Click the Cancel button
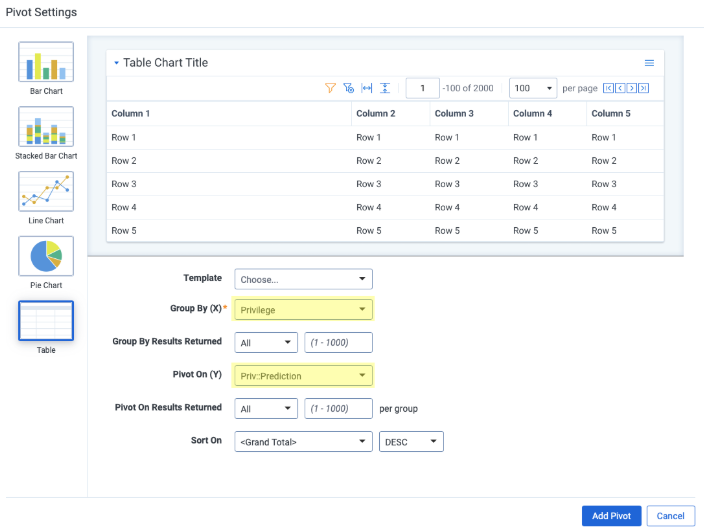Screen dimensions: 704x530 tap(671, 516)
